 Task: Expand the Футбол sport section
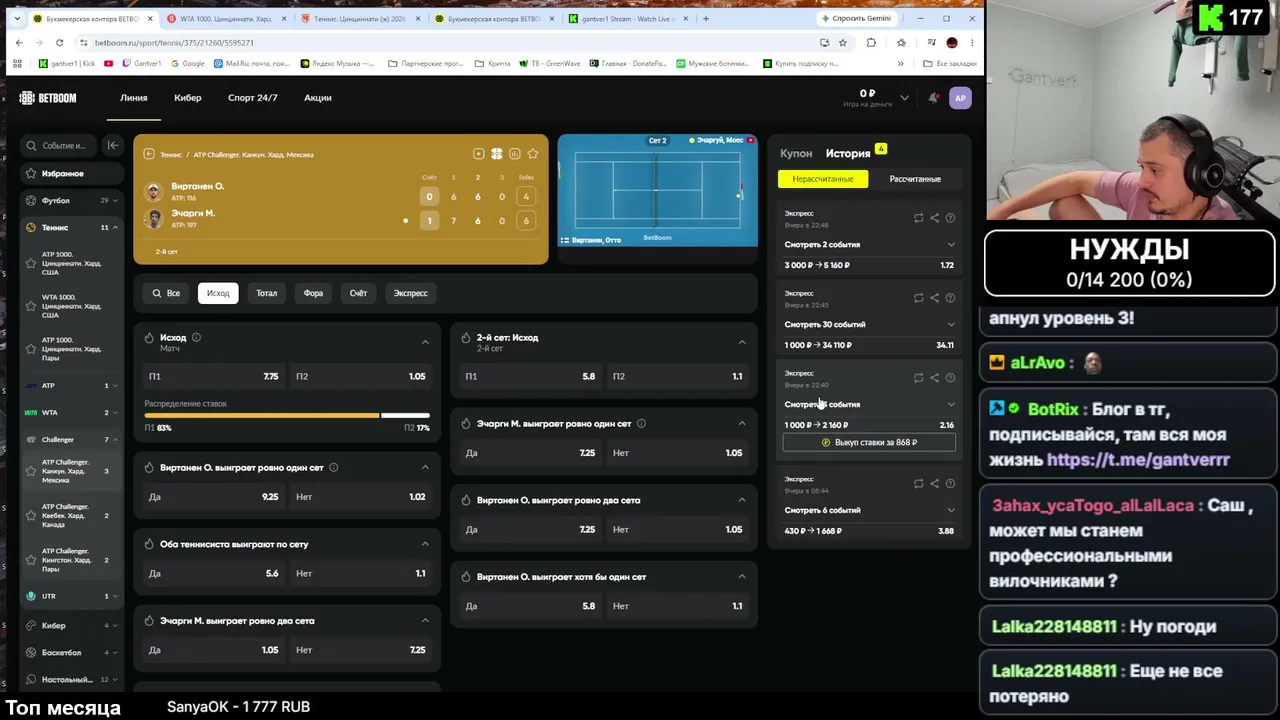click(115, 200)
